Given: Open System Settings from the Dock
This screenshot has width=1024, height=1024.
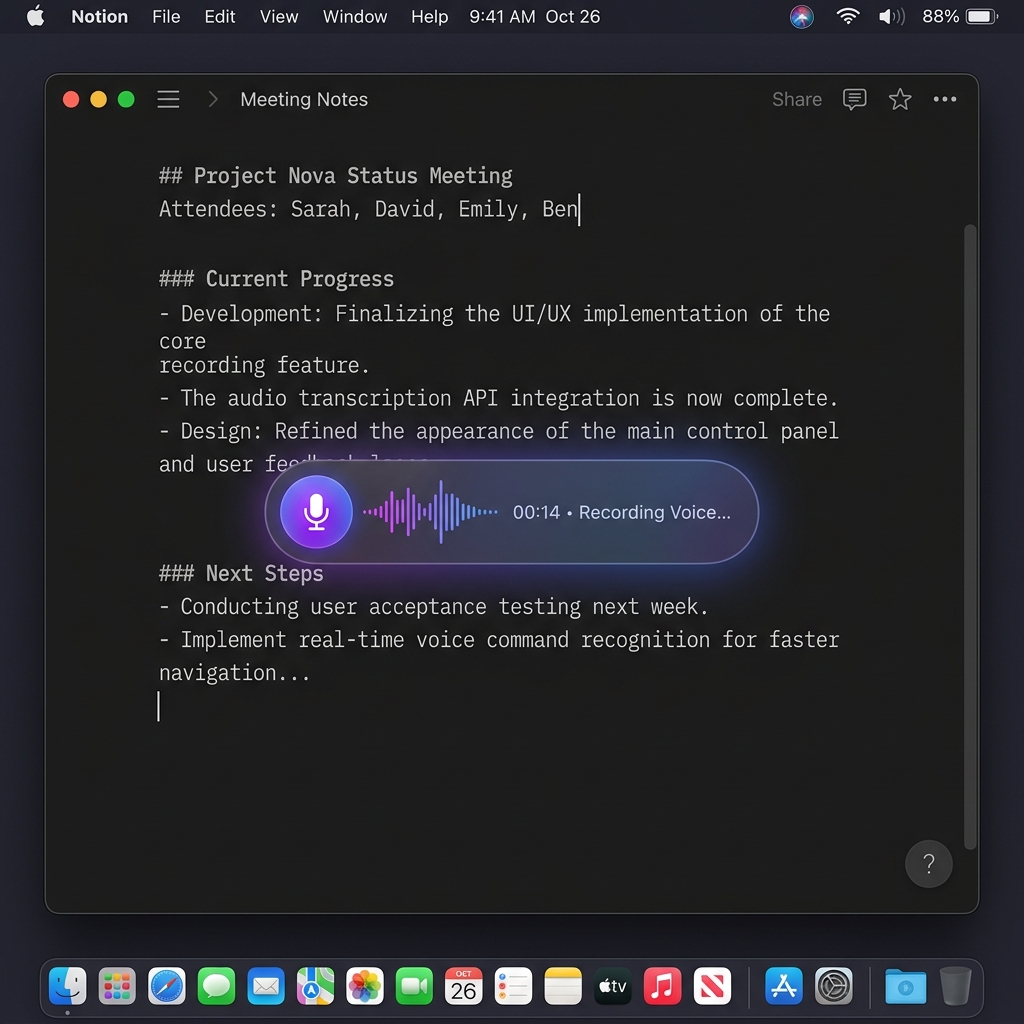Looking at the screenshot, I should pyautogui.click(x=833, y=986).
